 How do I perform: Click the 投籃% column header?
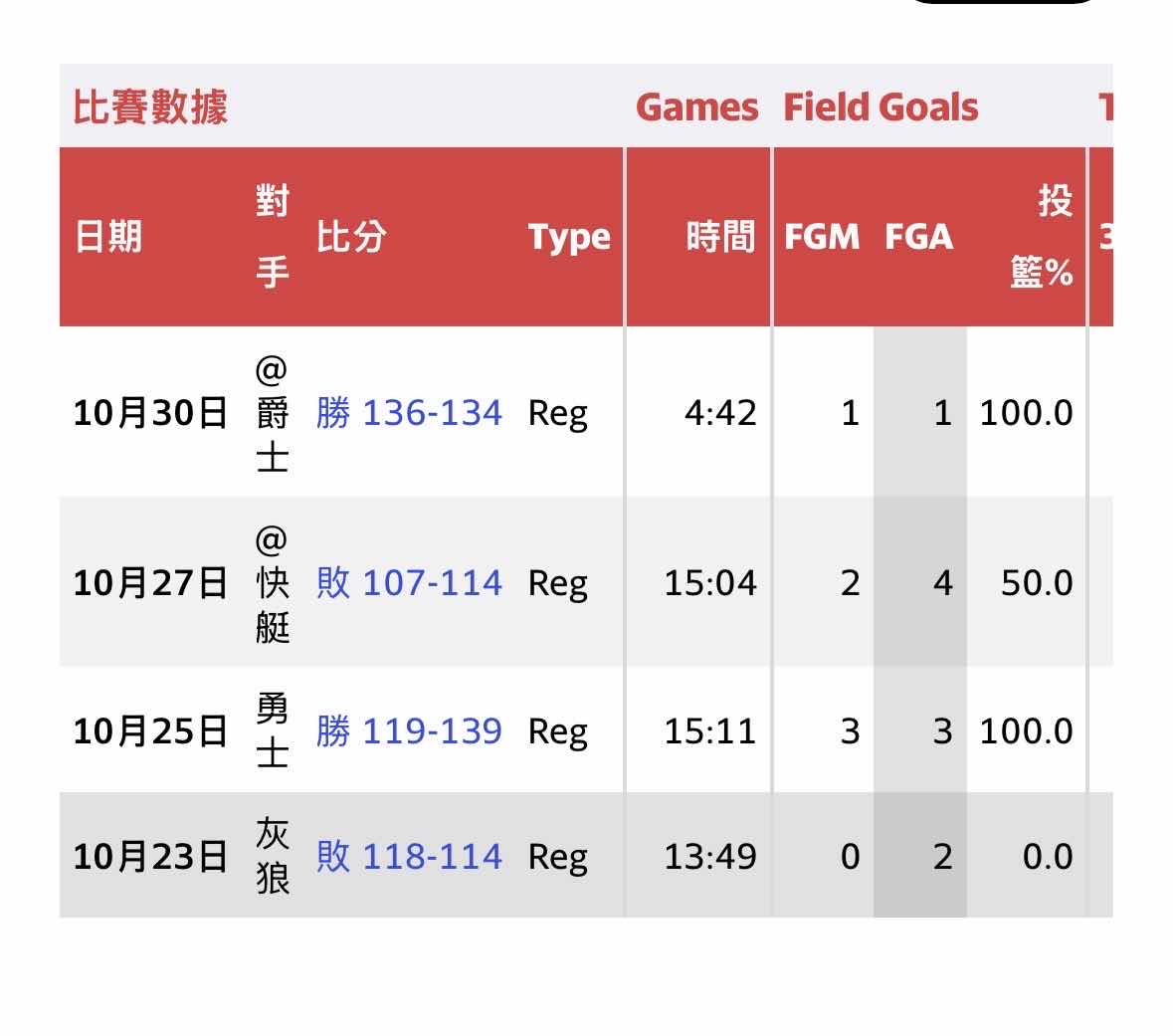pyautogui.click(x=1042, y=237)
